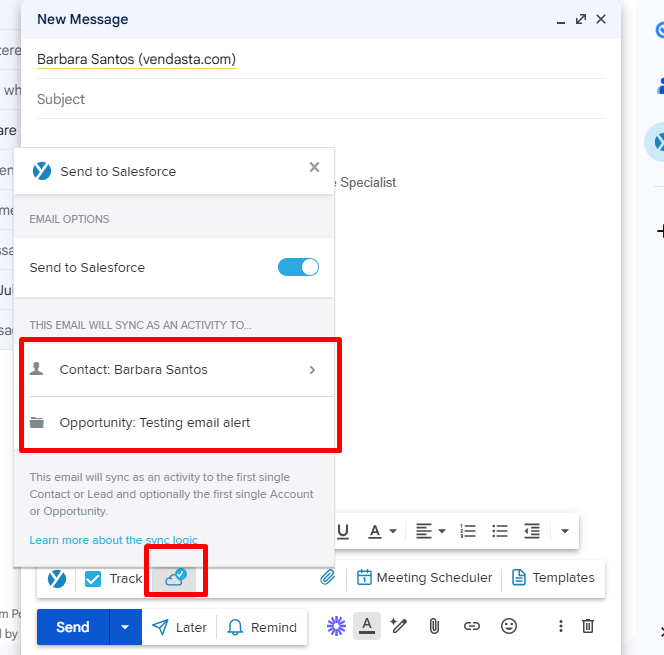The image size is (664, 655).
Task: Click the Yesware logo in the compose toolbar
Action: [x=57, y=579]
